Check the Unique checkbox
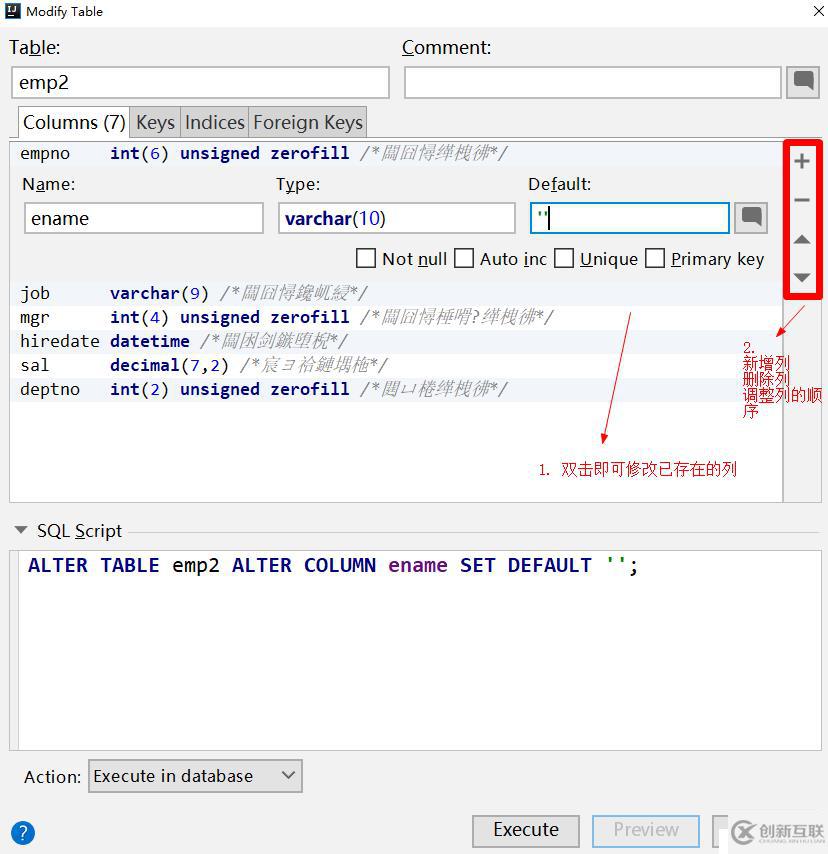This screenshot has height=854, width=828. tap(564, 258)
